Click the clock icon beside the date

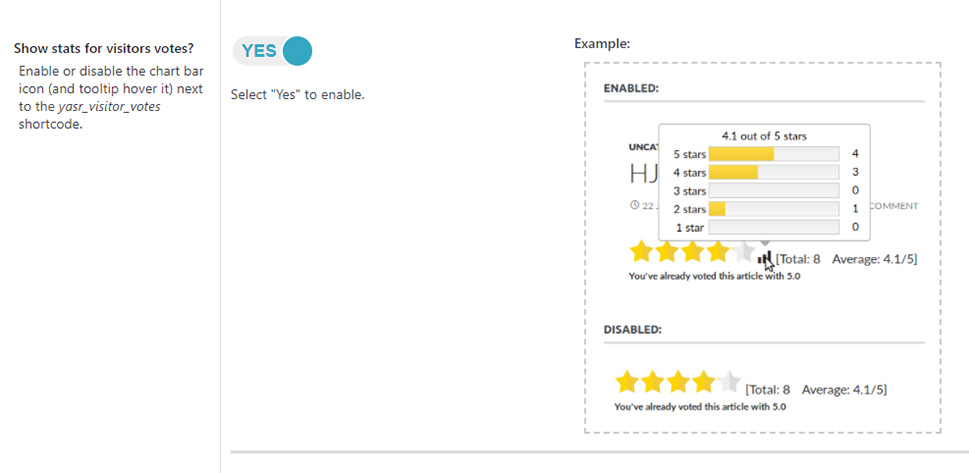click(634, 205)
